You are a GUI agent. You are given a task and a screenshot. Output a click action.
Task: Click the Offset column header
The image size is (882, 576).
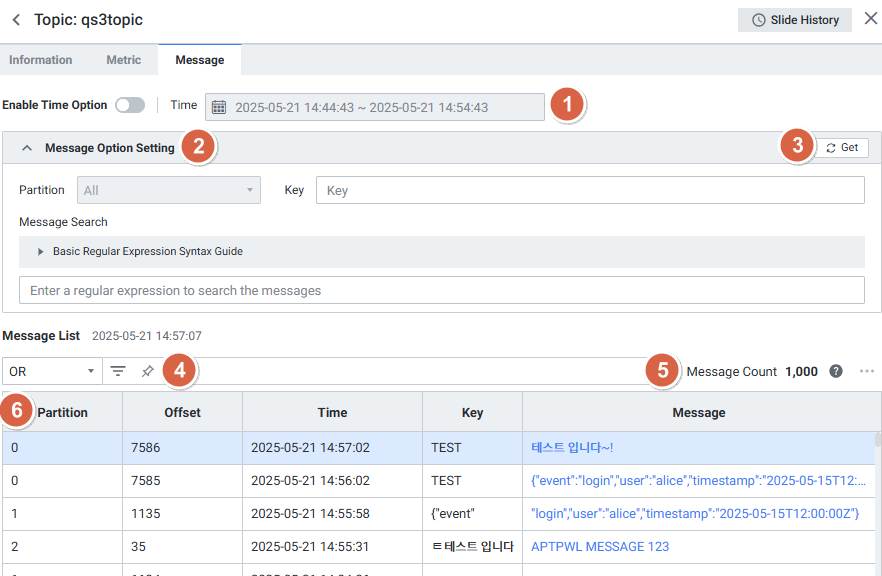tap(182, 412)
